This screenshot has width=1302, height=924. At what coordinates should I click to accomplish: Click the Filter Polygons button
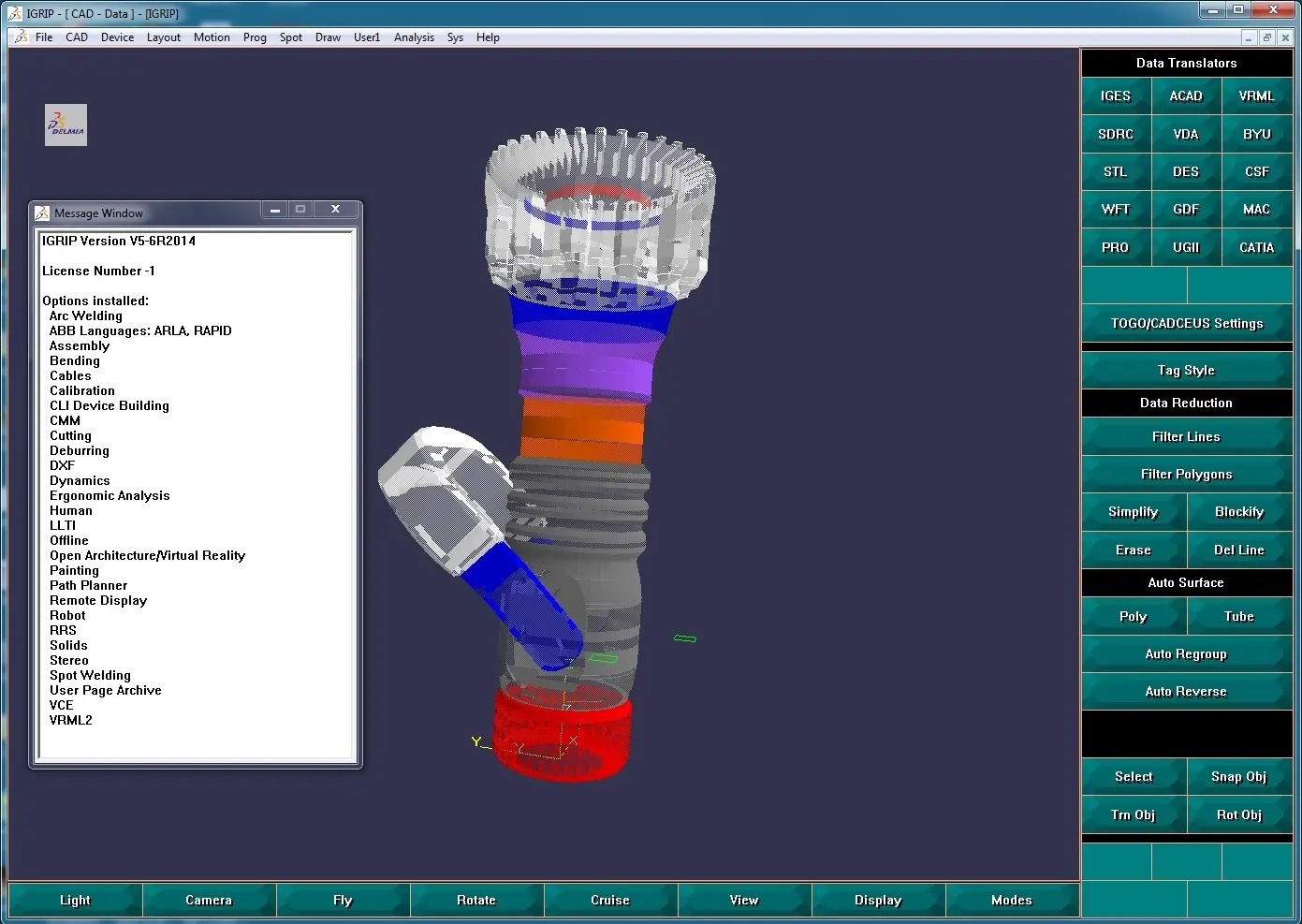1187,475
